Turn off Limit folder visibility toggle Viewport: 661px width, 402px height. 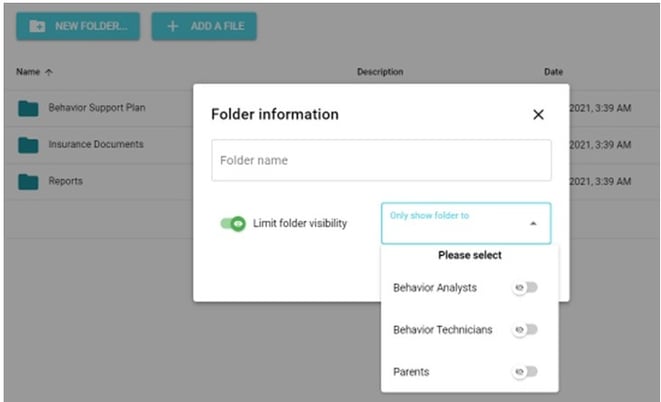pyautogui.click(x=233, y=223)
